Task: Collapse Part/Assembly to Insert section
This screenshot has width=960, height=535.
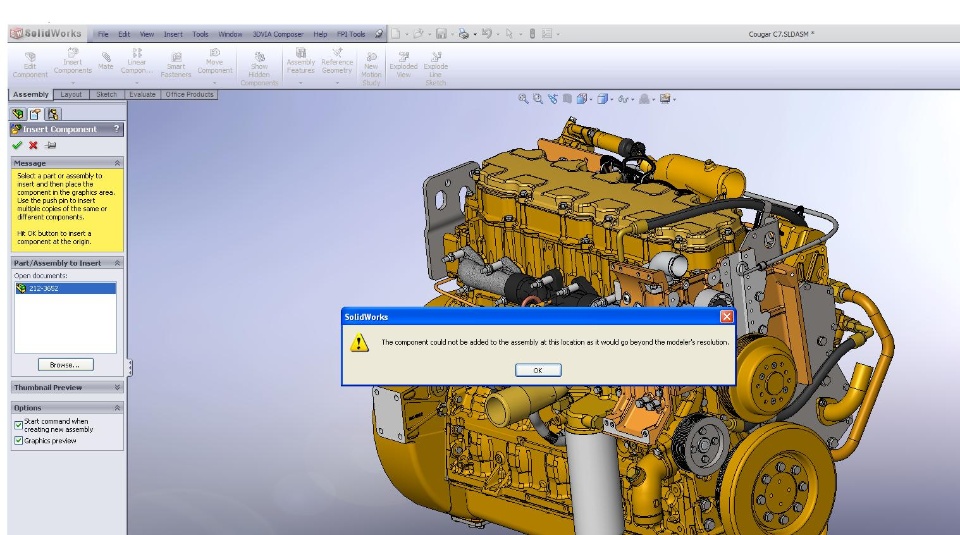Action: pyautogui.click(x=117, y=263)
